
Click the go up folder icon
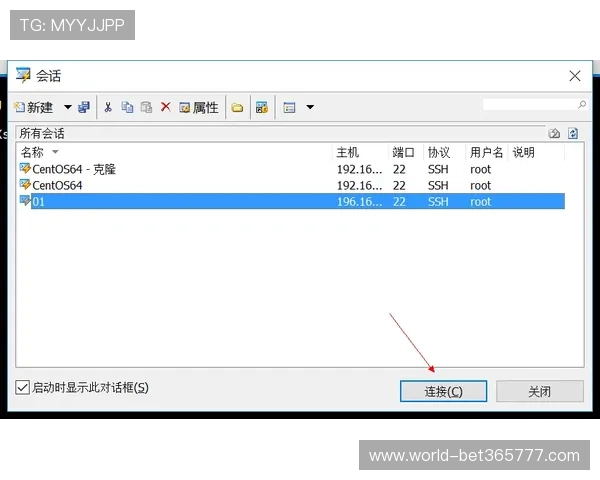(554, 133)
